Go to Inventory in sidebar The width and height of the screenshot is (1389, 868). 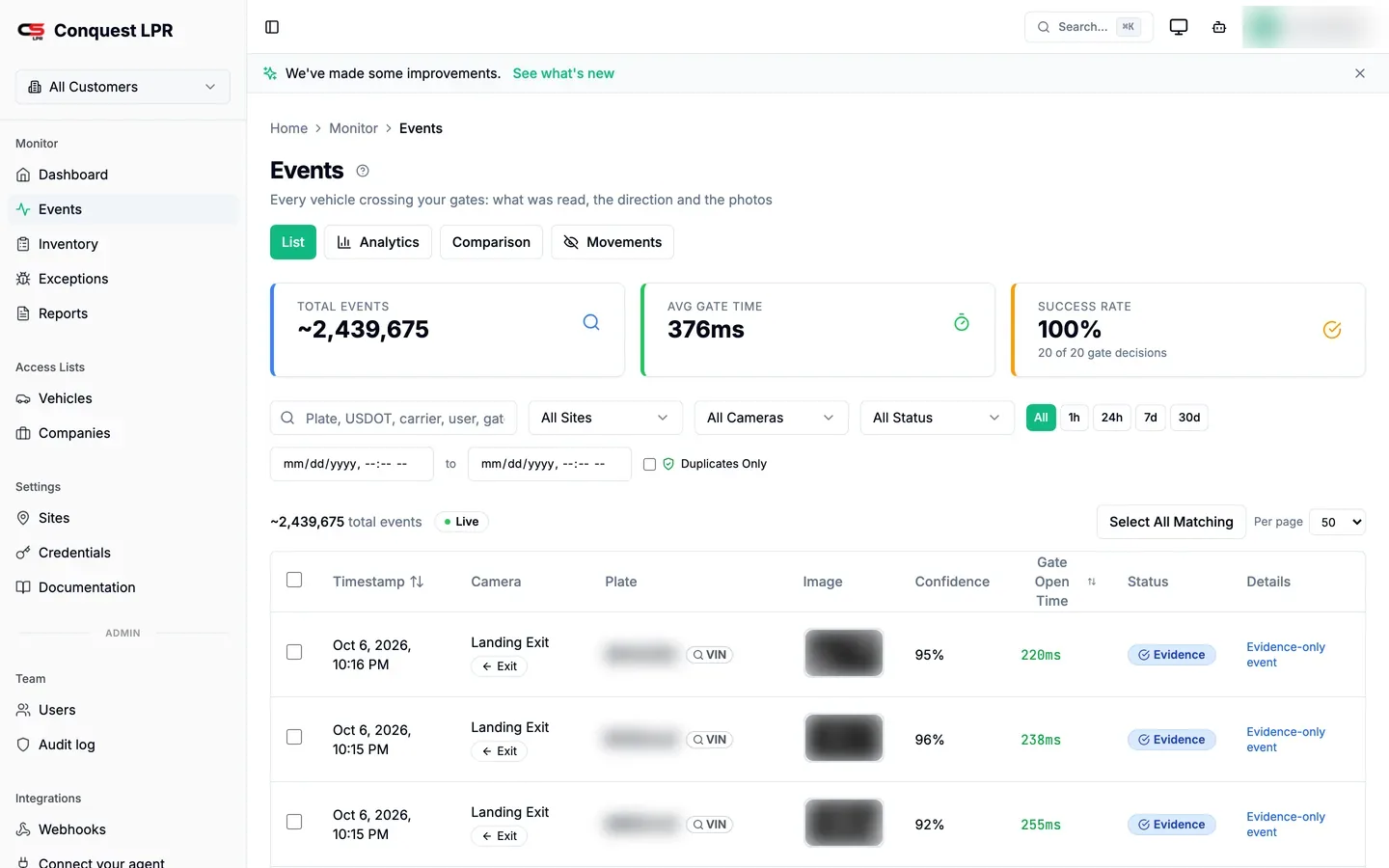123,244
